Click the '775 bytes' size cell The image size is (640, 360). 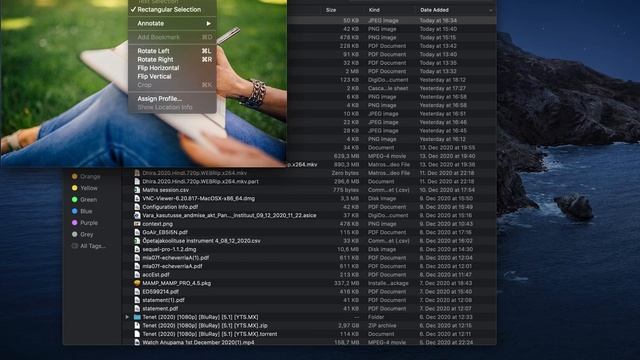pyautogui.click(x=346, y=190)
